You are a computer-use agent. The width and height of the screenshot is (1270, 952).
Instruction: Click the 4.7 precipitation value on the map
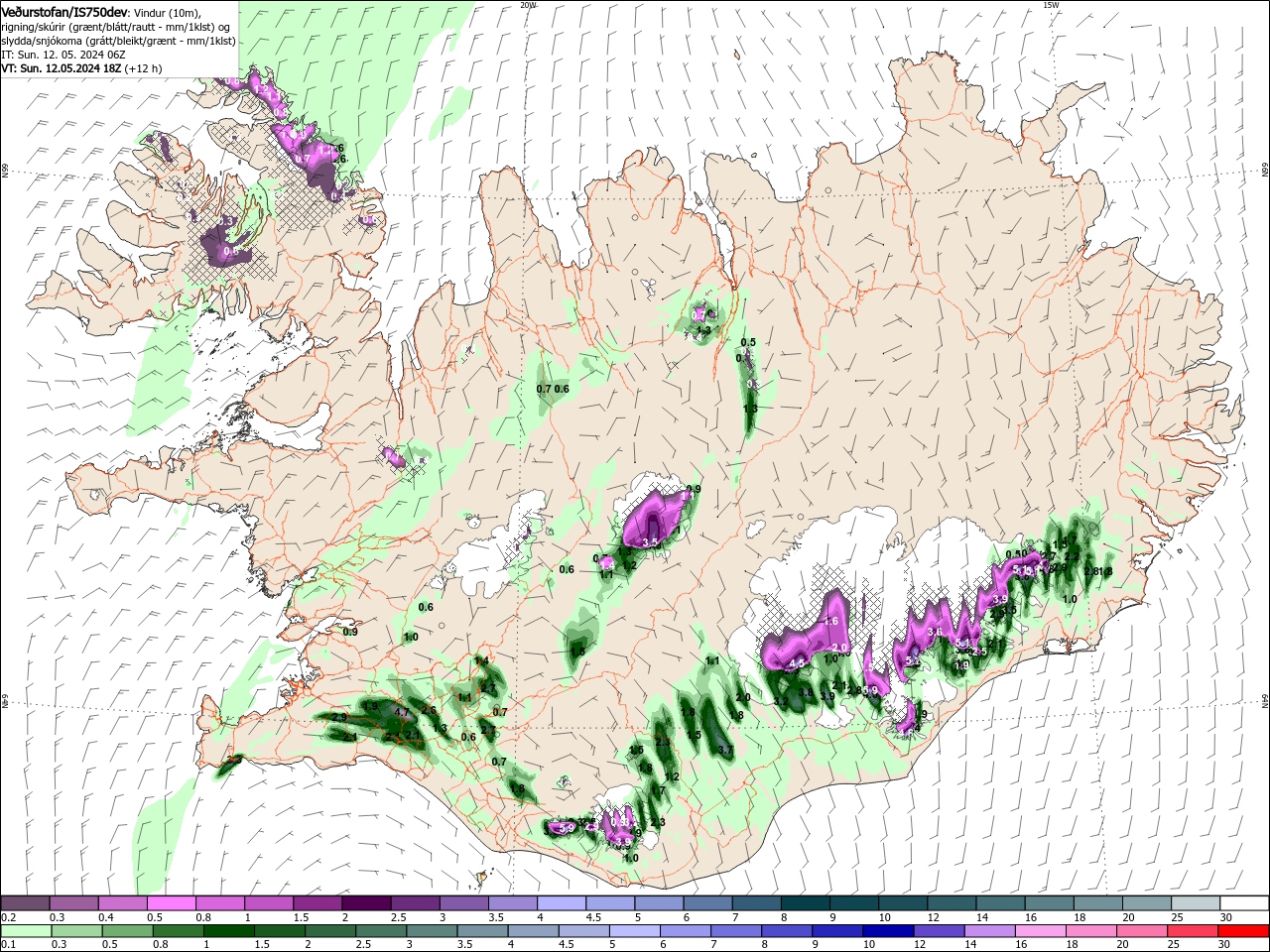(402, 712)
